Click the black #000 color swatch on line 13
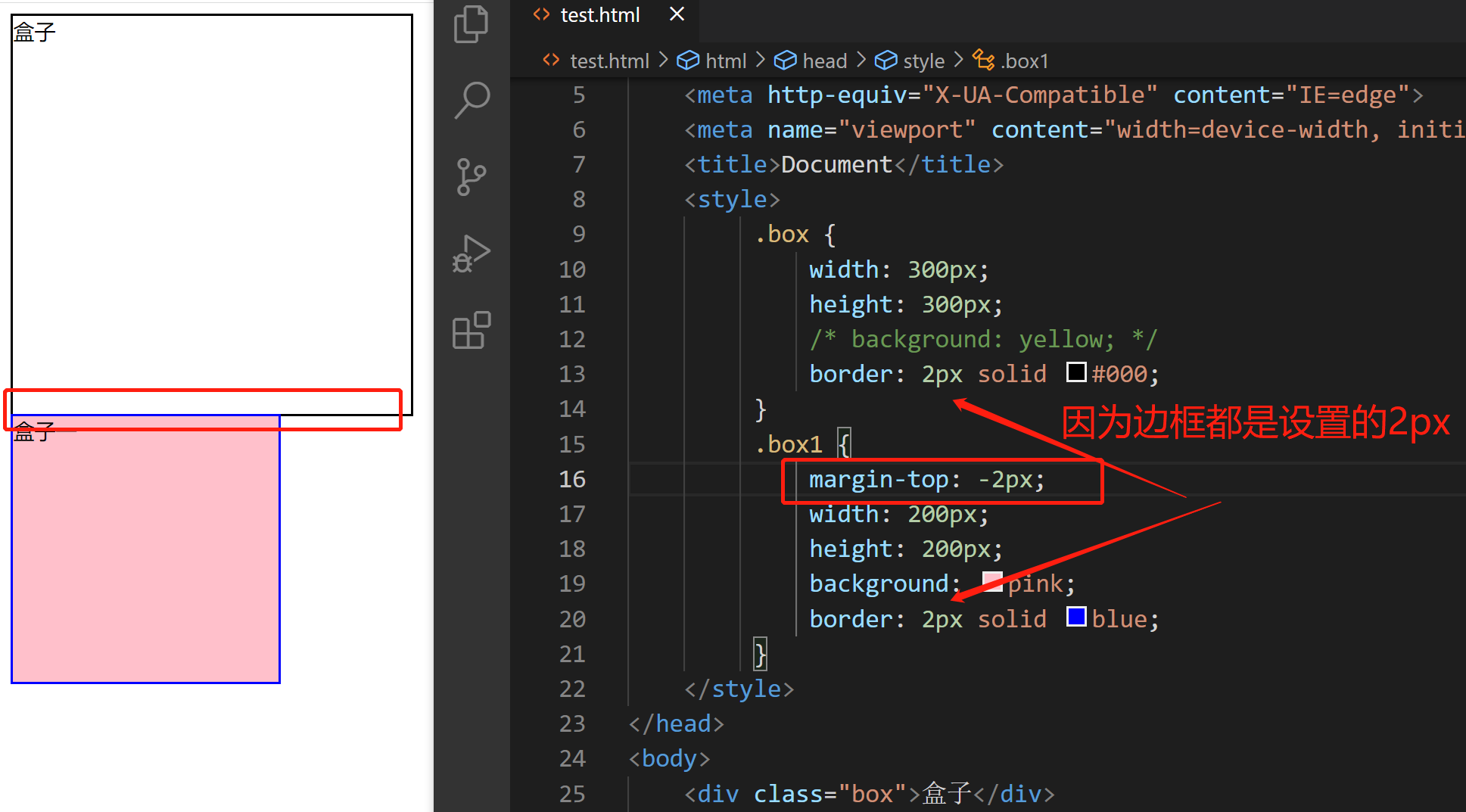The image size is (1466, 812). [1076, 372]
